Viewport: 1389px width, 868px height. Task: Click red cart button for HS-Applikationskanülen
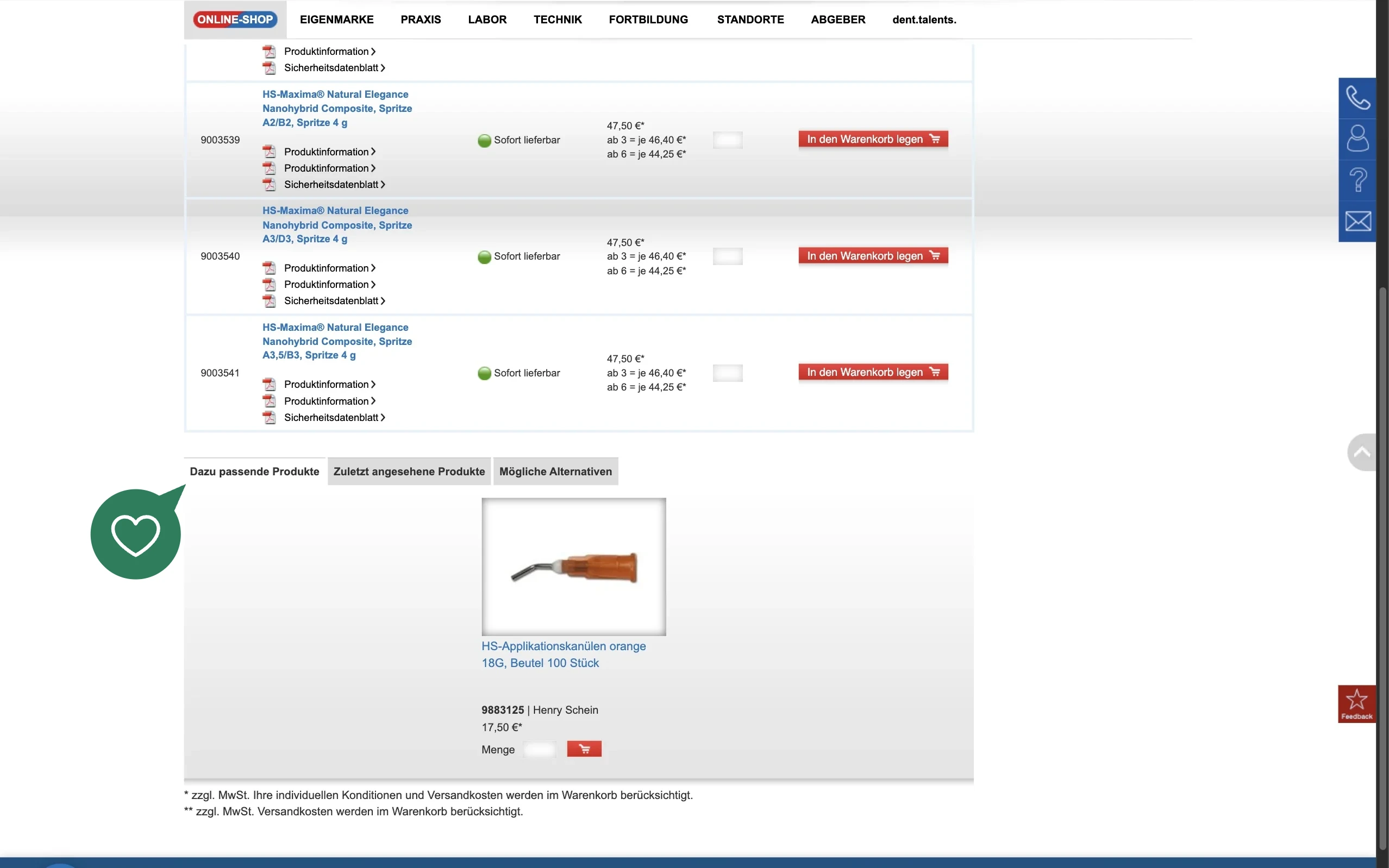point(584,749)
